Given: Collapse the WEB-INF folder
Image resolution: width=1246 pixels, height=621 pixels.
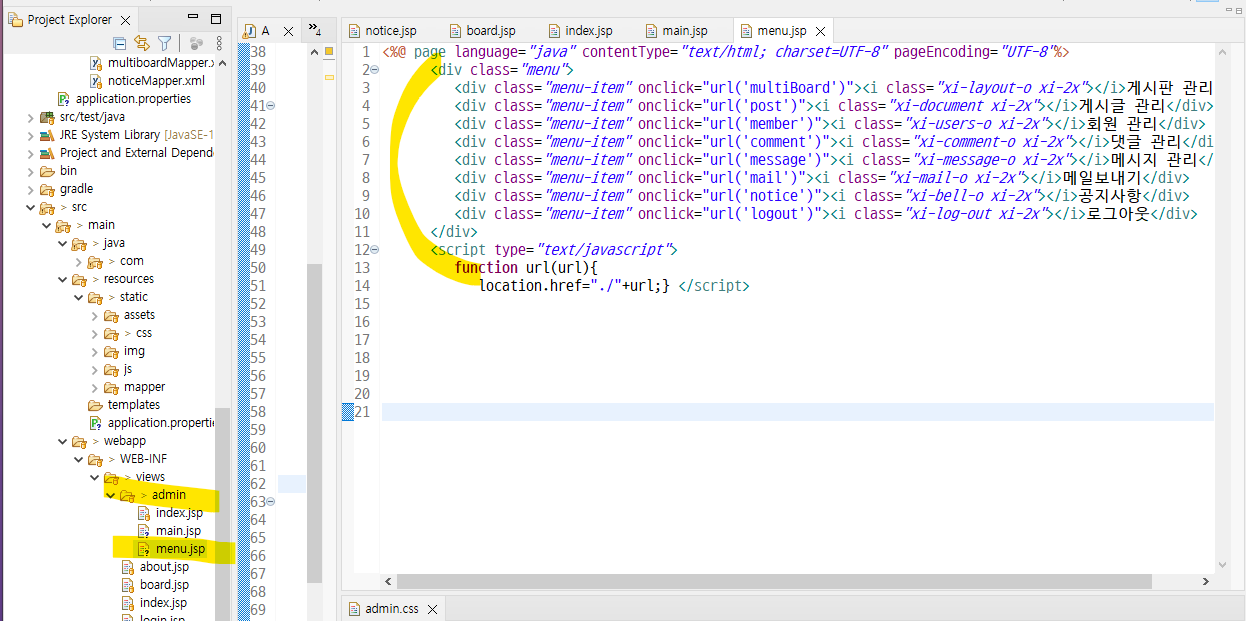Looking at the screenshot, I should tap(78, 459).
